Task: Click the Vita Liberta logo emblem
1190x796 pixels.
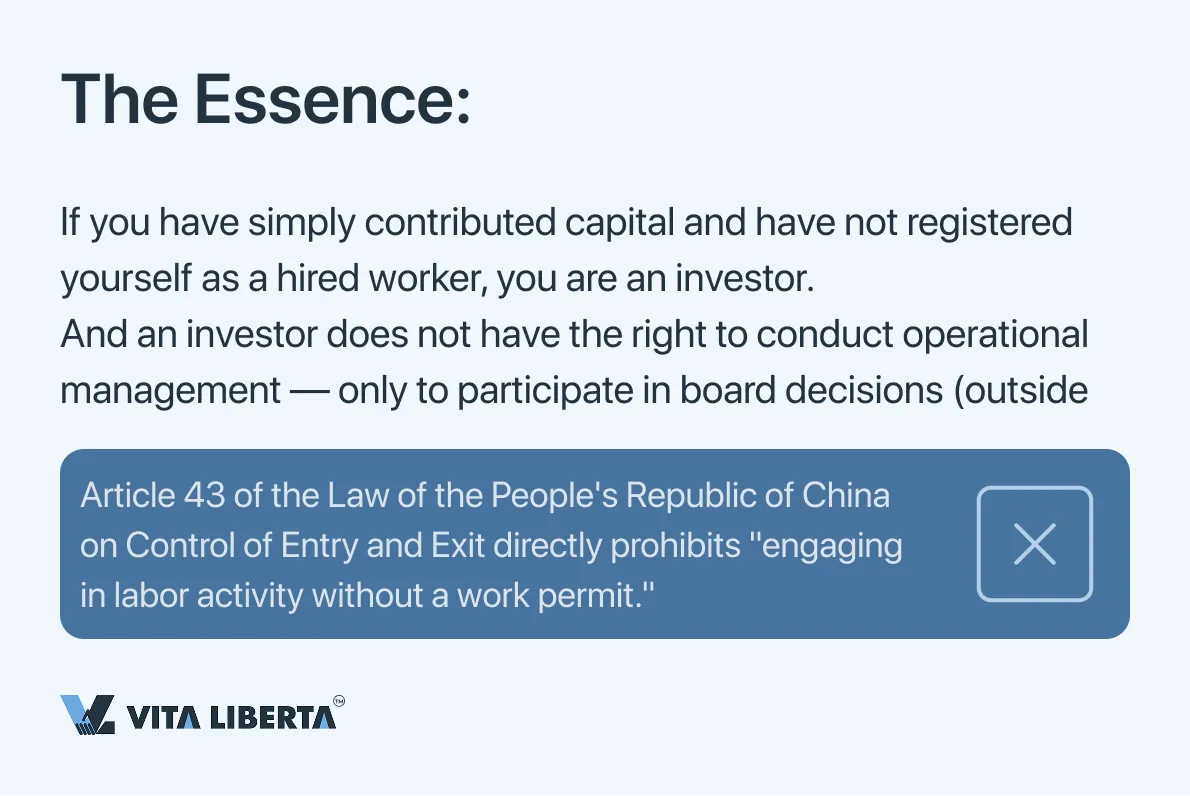Action: click(x=88, y=715)
